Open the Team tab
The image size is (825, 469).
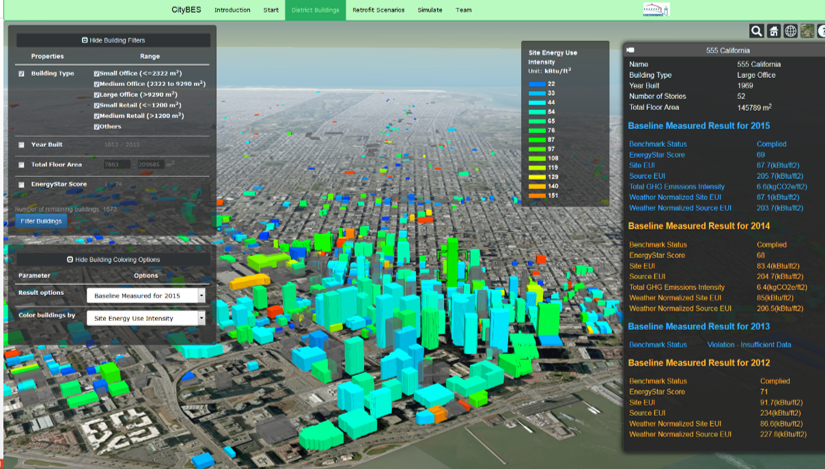(x=464, y=10)
